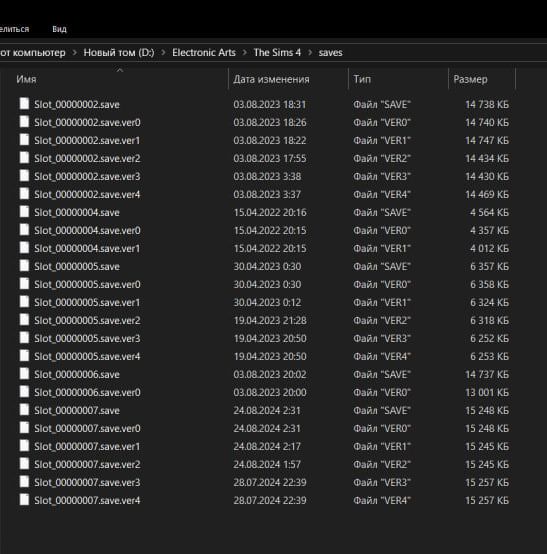Click the Slot_00000006.save file icon

(x=24, y=374)
